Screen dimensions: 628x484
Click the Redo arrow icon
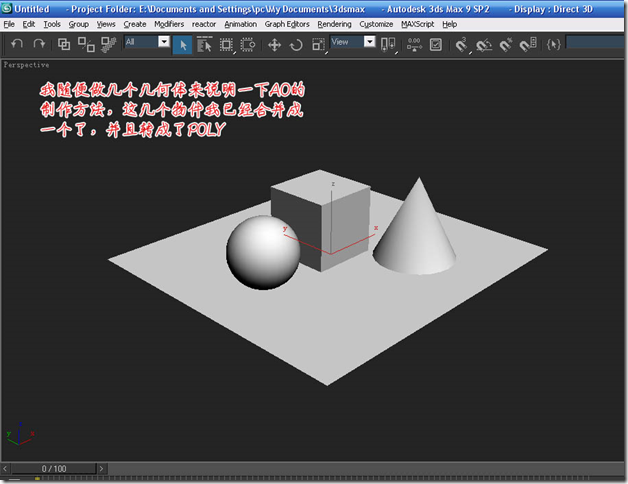(39, 44)
